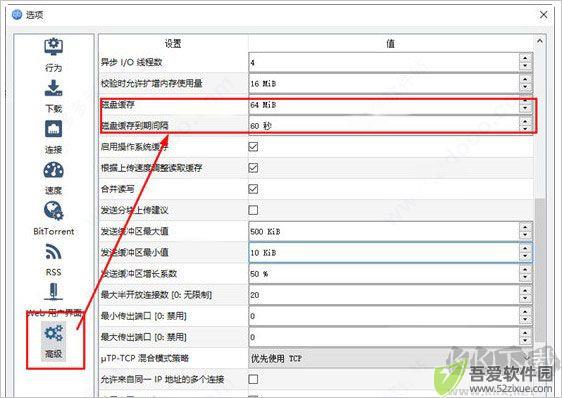The image size is (562, 398).
Task: Close the 选项 dialog window
Action: click(543, 15)
